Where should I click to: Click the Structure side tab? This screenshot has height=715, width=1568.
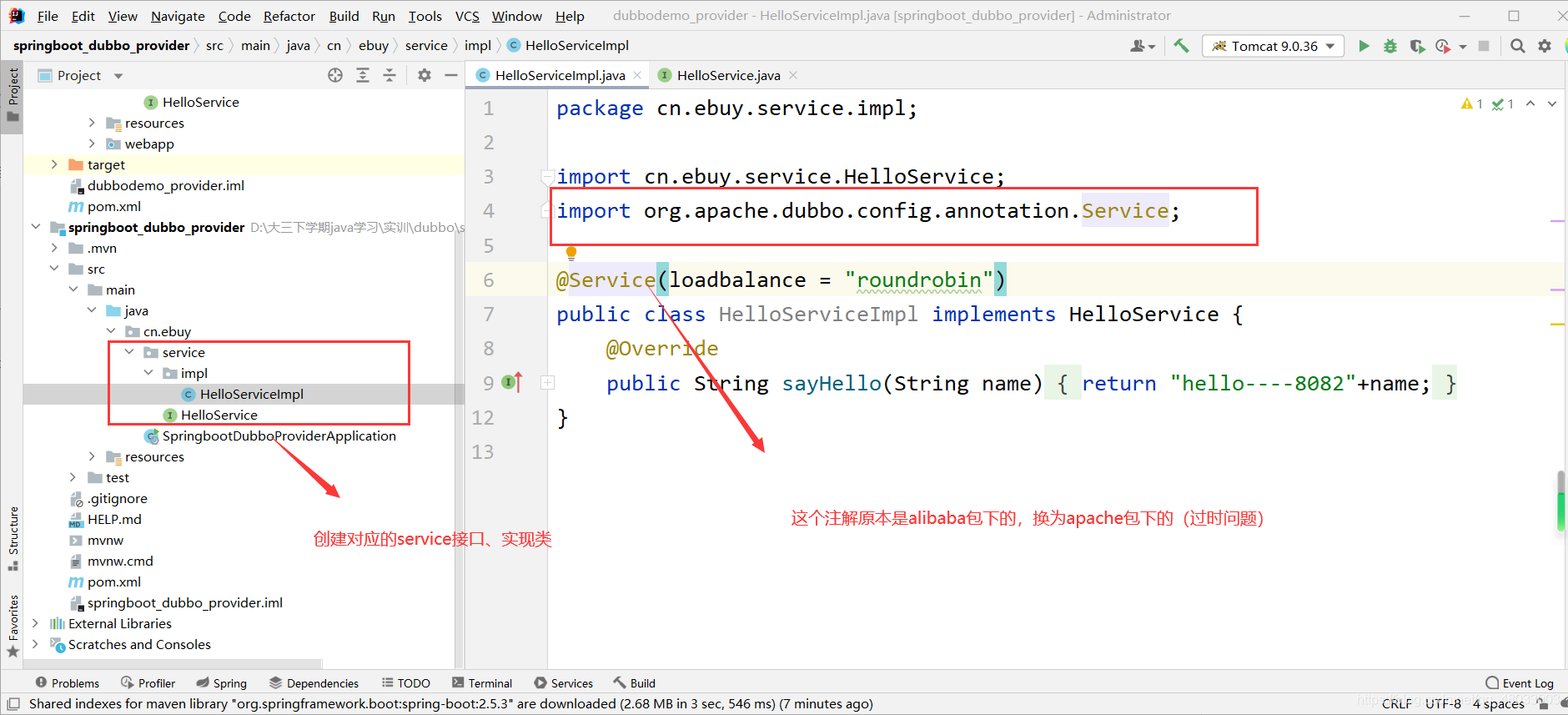pos(13,538)
